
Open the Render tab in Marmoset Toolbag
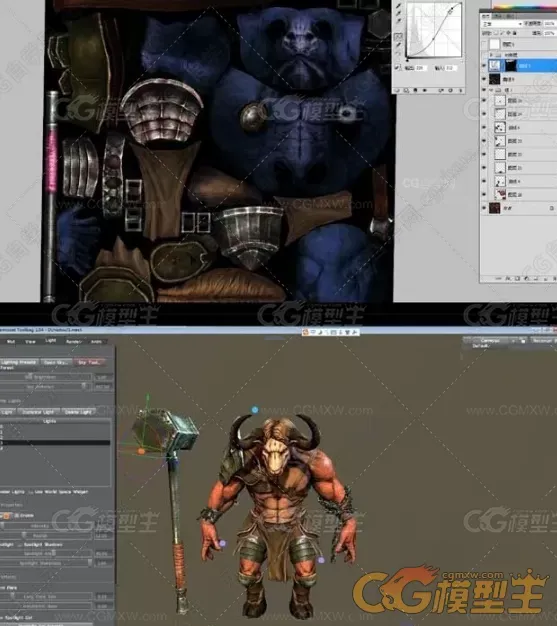click(x=73, y=342)
